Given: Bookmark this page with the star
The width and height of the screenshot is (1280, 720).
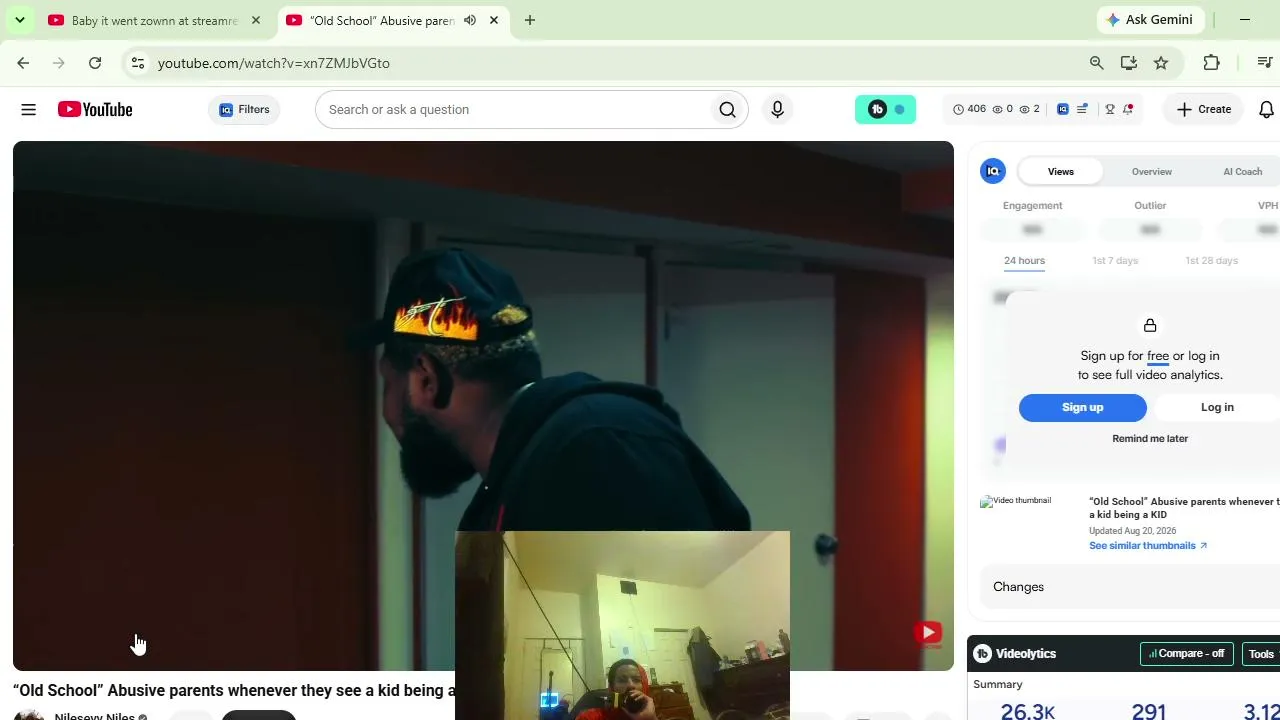Looking at the screenshot, I should coord(1161,63).
